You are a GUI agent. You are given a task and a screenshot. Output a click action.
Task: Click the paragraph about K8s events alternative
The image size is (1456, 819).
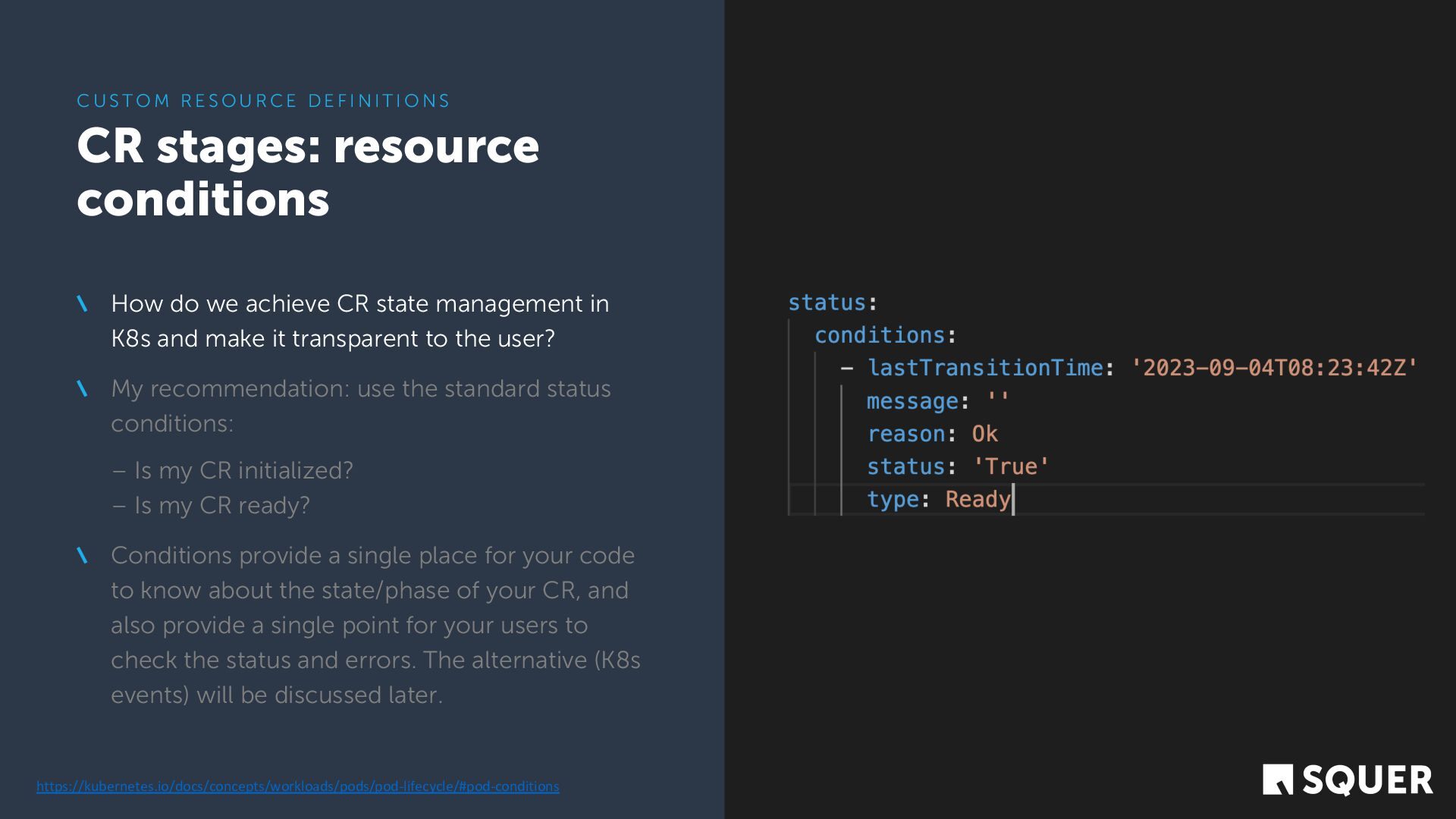click(375, 625)
